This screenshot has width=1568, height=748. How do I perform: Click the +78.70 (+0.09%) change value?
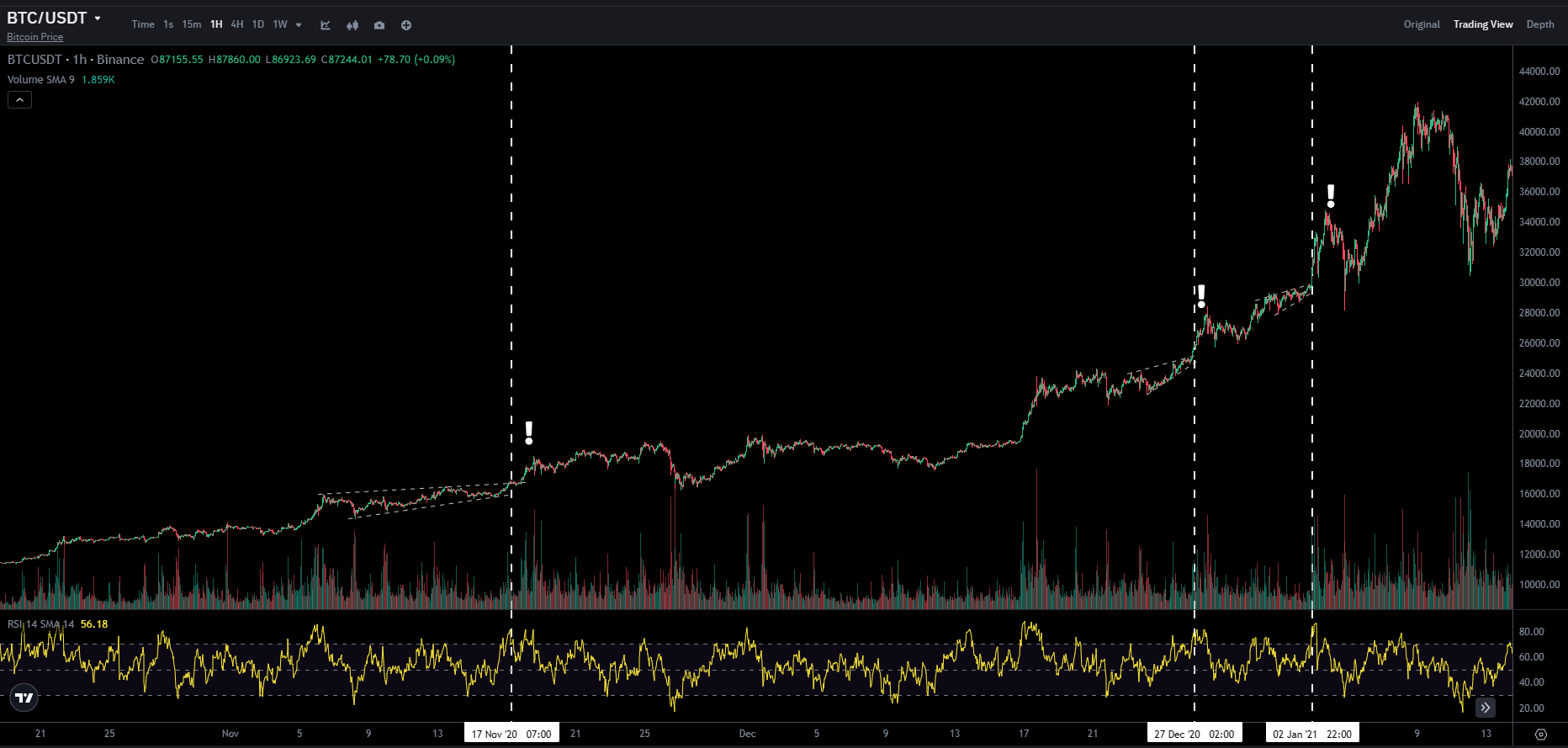[416, 60]
